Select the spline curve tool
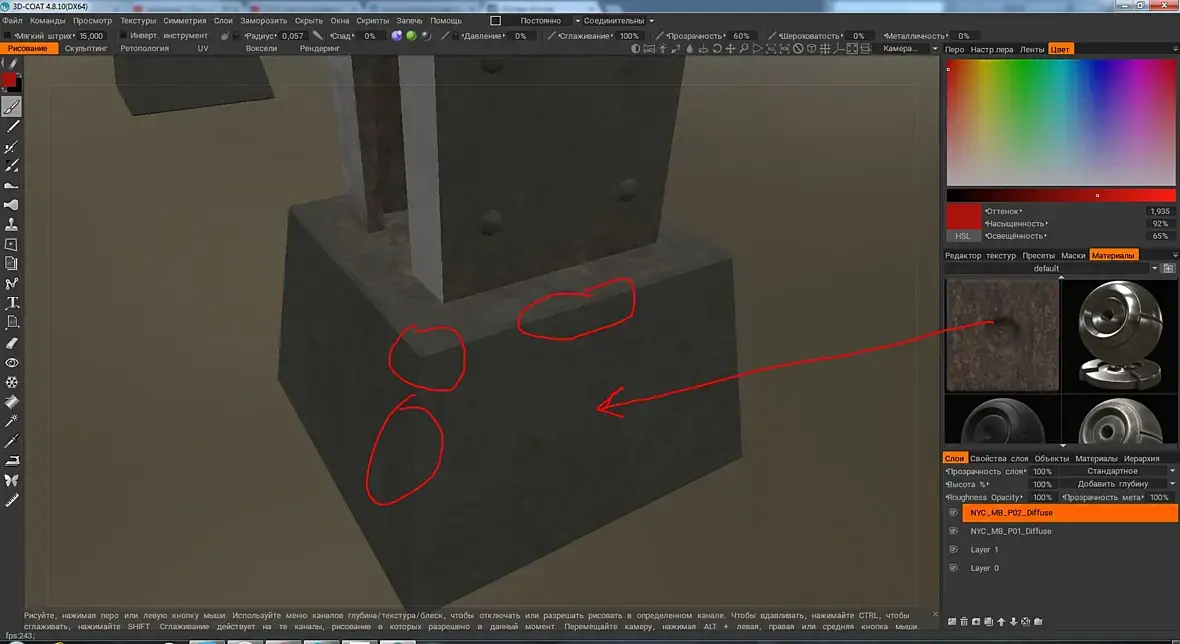Viewport: 1180px width, 644px height. coord(12,284)
